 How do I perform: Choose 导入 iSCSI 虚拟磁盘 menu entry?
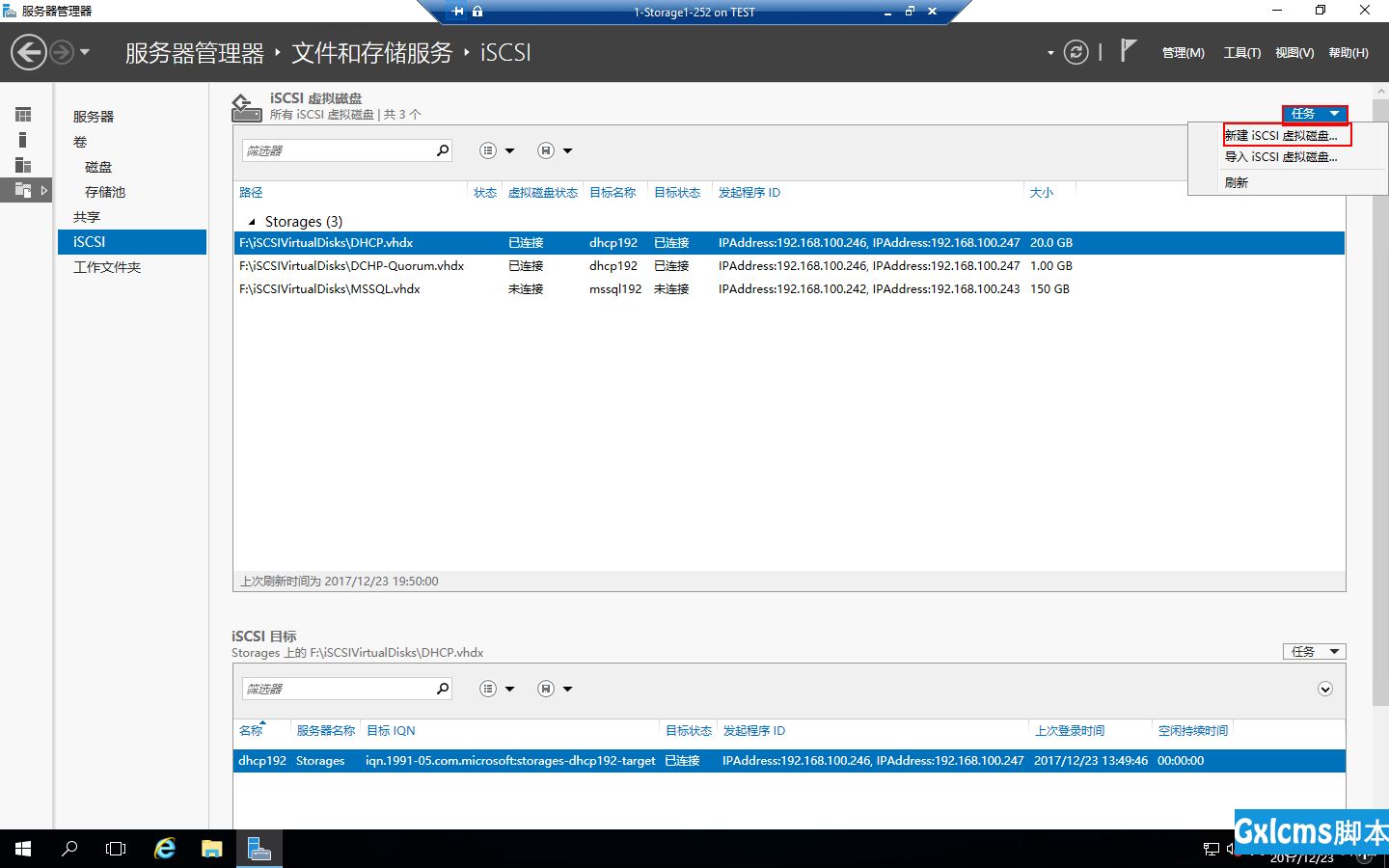[1282, 157]
